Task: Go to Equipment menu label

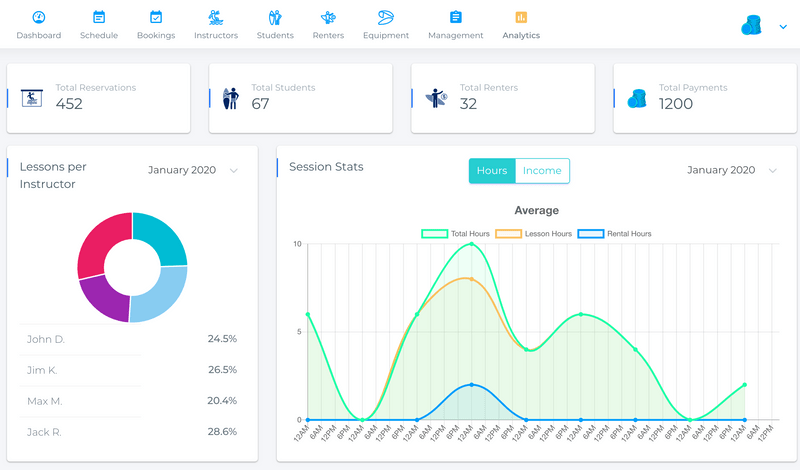Action: tap(386, 35)
